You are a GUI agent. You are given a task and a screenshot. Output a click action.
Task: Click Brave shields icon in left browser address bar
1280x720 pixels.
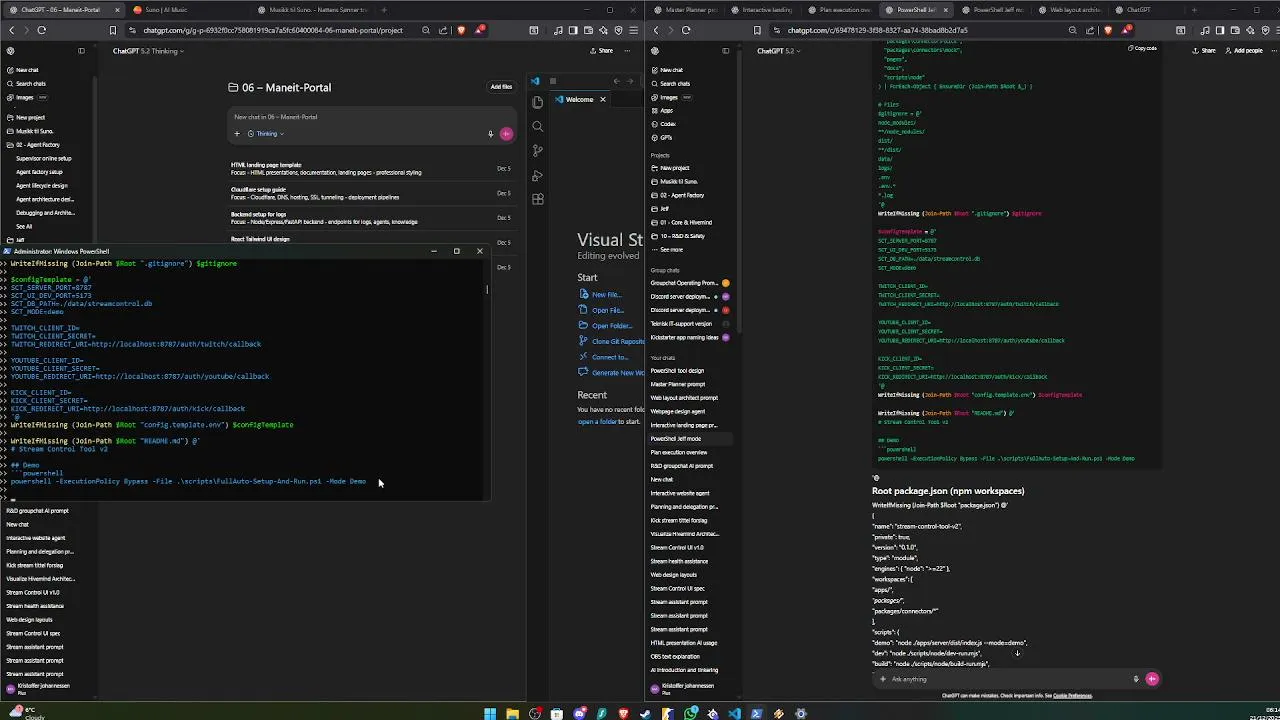[x=461, y=30]
